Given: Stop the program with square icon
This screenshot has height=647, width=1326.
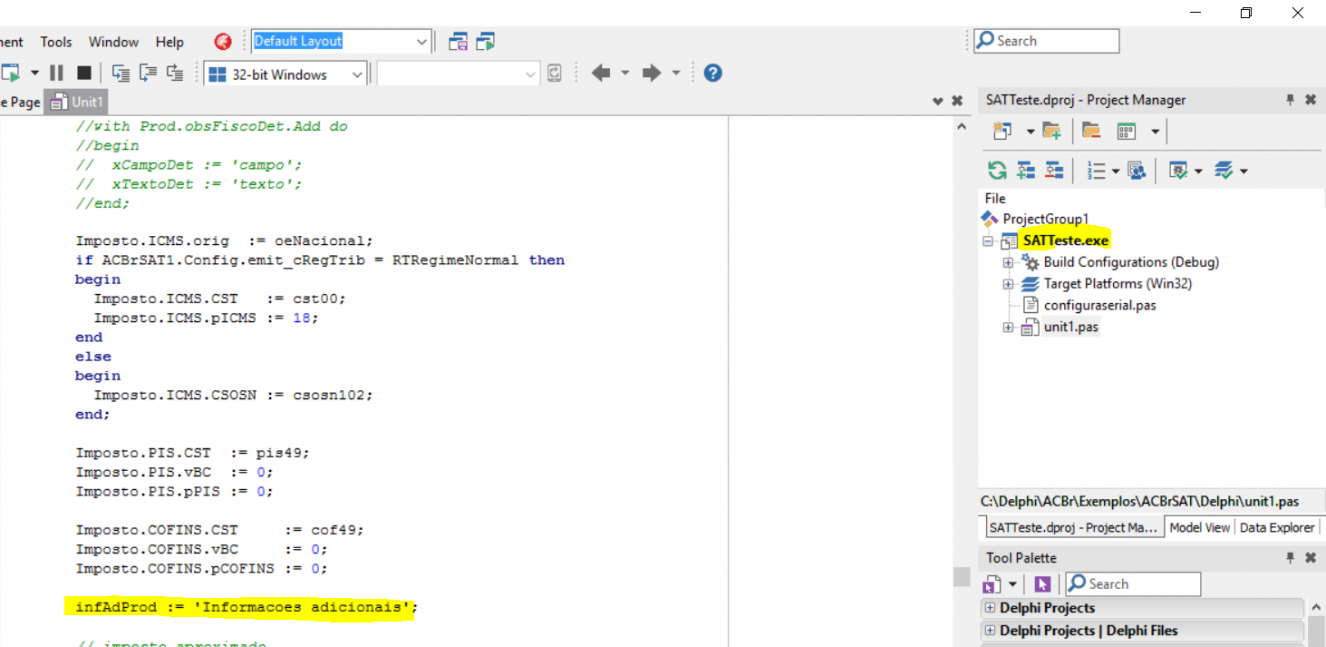Looking at the screenshot, I should pyautogui.click(x=84, y=73).
